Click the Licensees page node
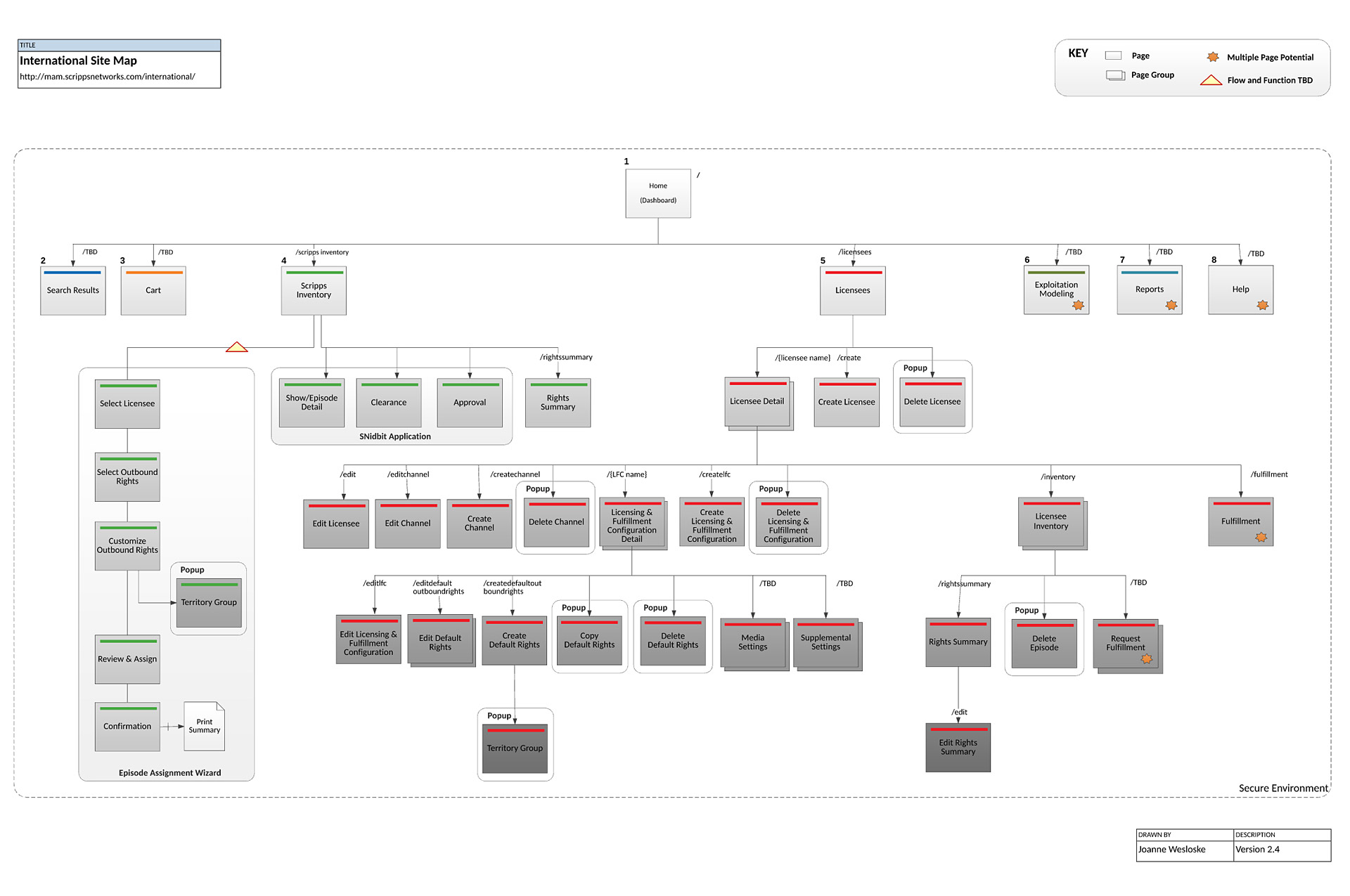This screenshot has height=896, width=1350. point(852,290)
